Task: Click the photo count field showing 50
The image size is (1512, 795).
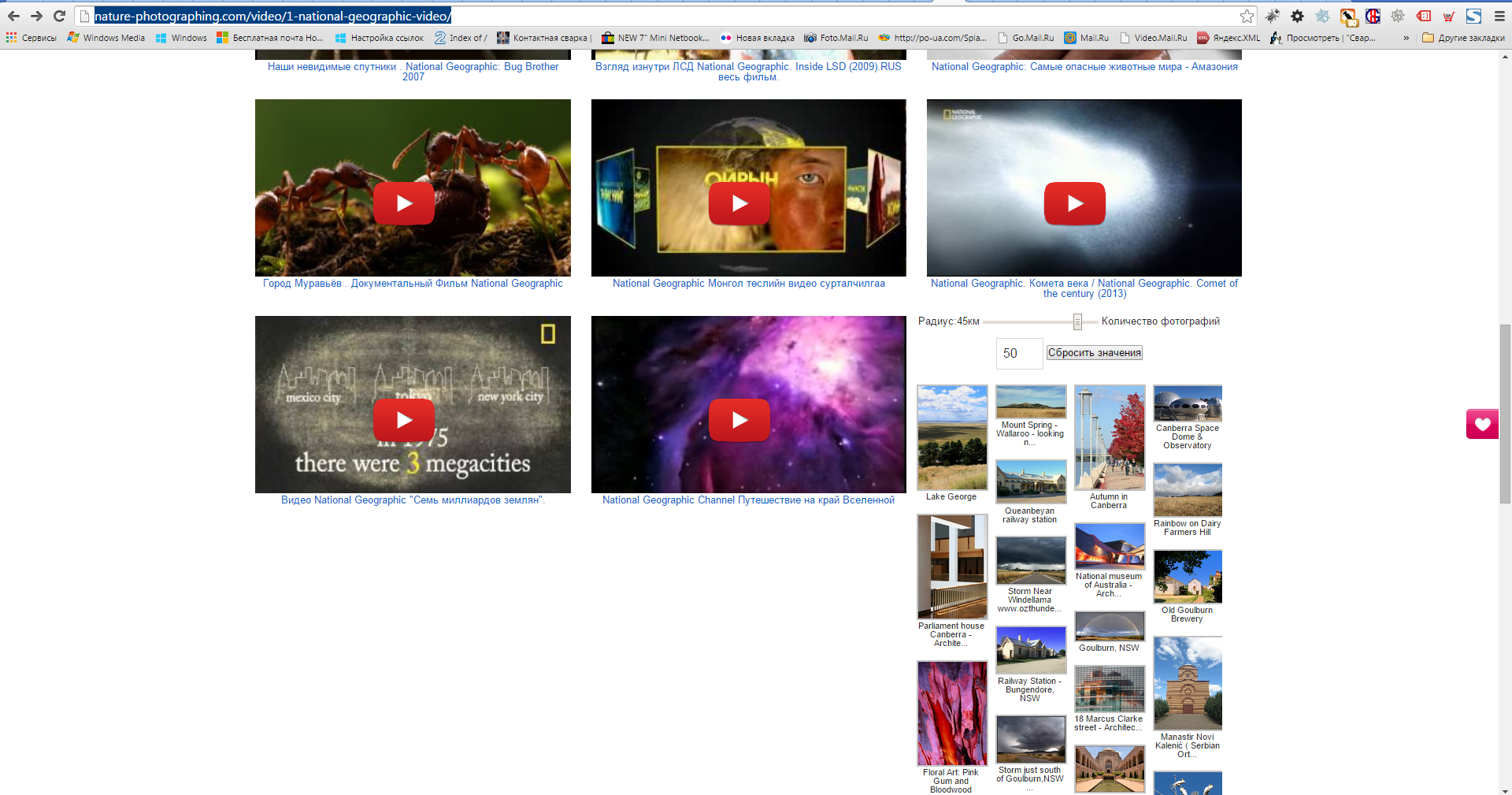Action: coord(1019,354)
